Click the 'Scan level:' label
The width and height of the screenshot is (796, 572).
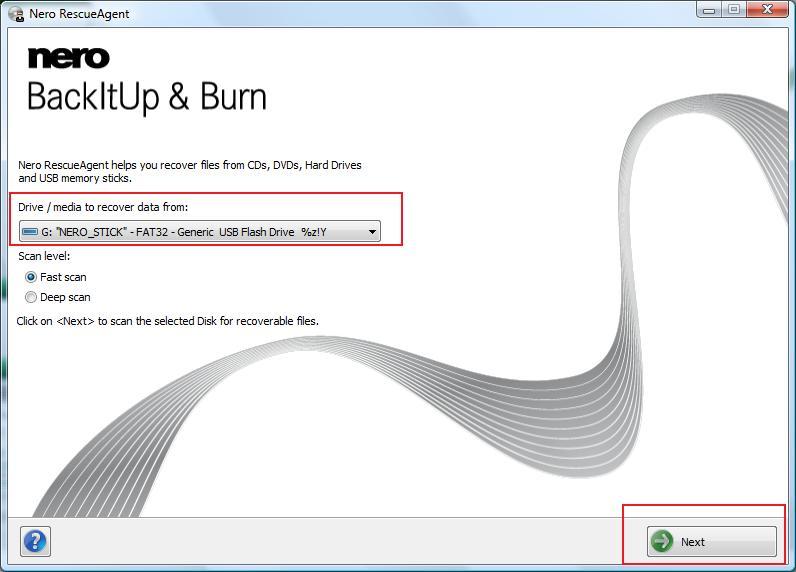[x=44, y=256]
